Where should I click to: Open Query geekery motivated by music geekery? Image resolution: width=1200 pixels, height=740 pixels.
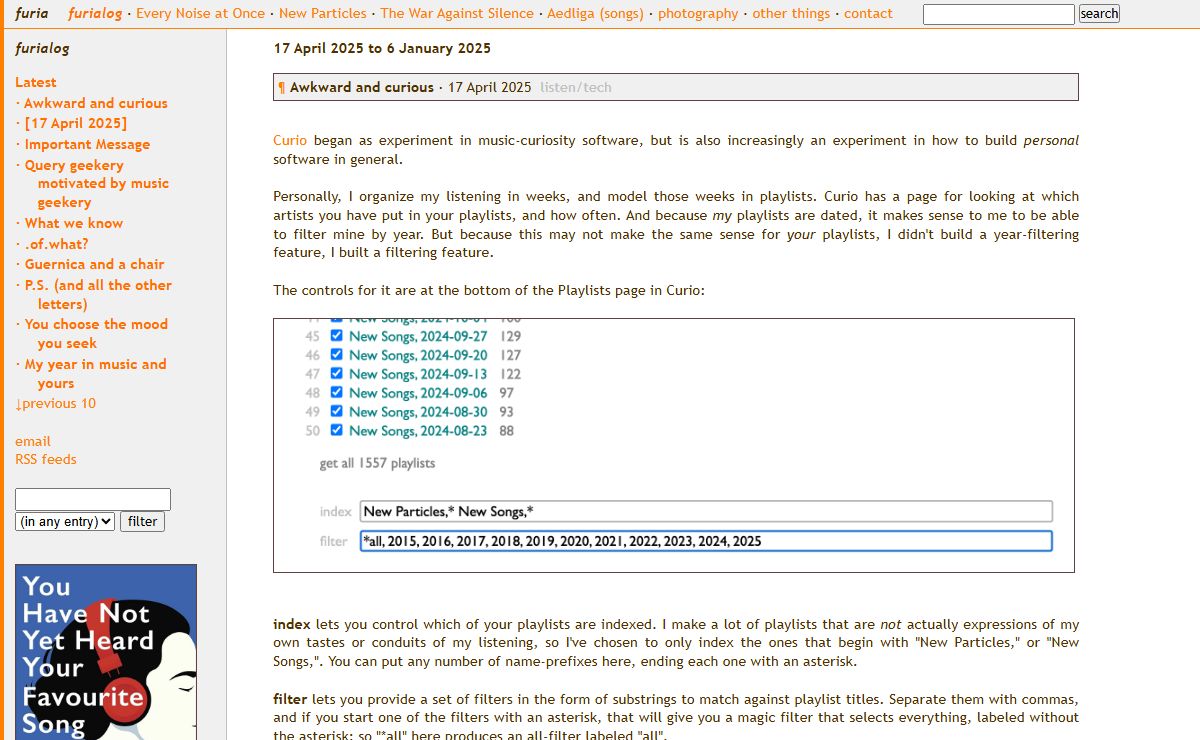pos(97,184)
